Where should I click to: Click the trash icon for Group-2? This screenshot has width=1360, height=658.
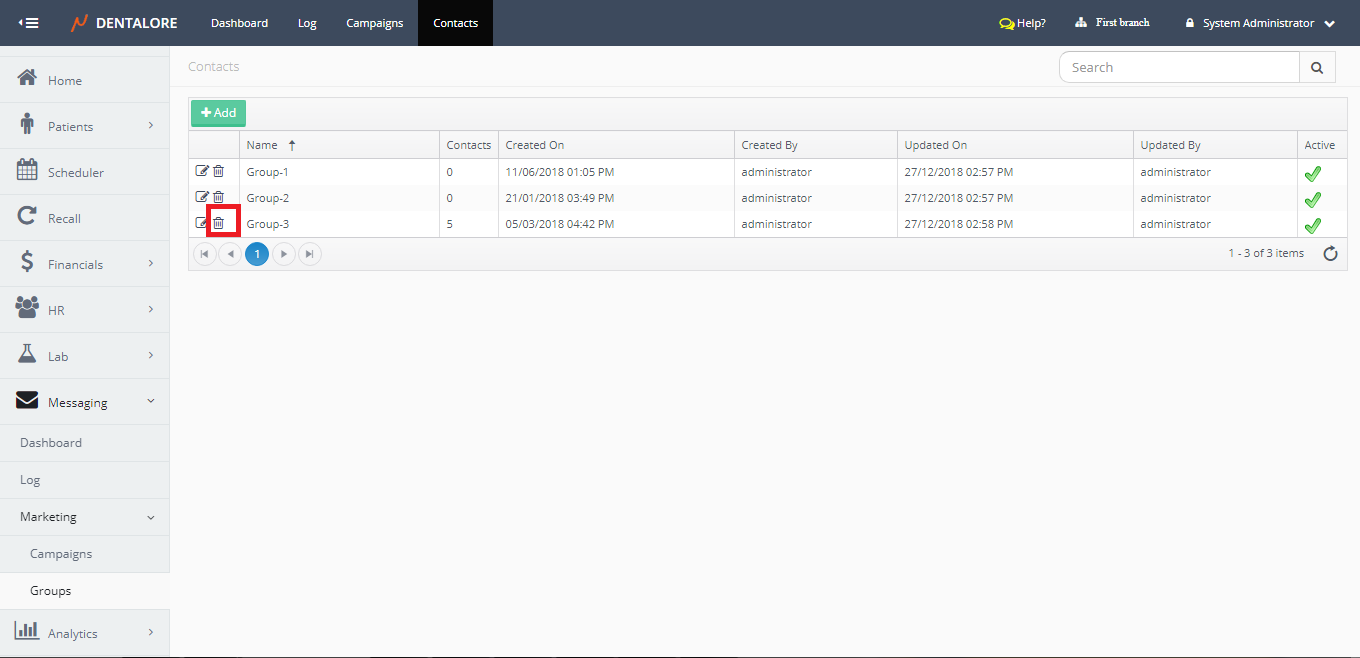[x=218, y=197]
